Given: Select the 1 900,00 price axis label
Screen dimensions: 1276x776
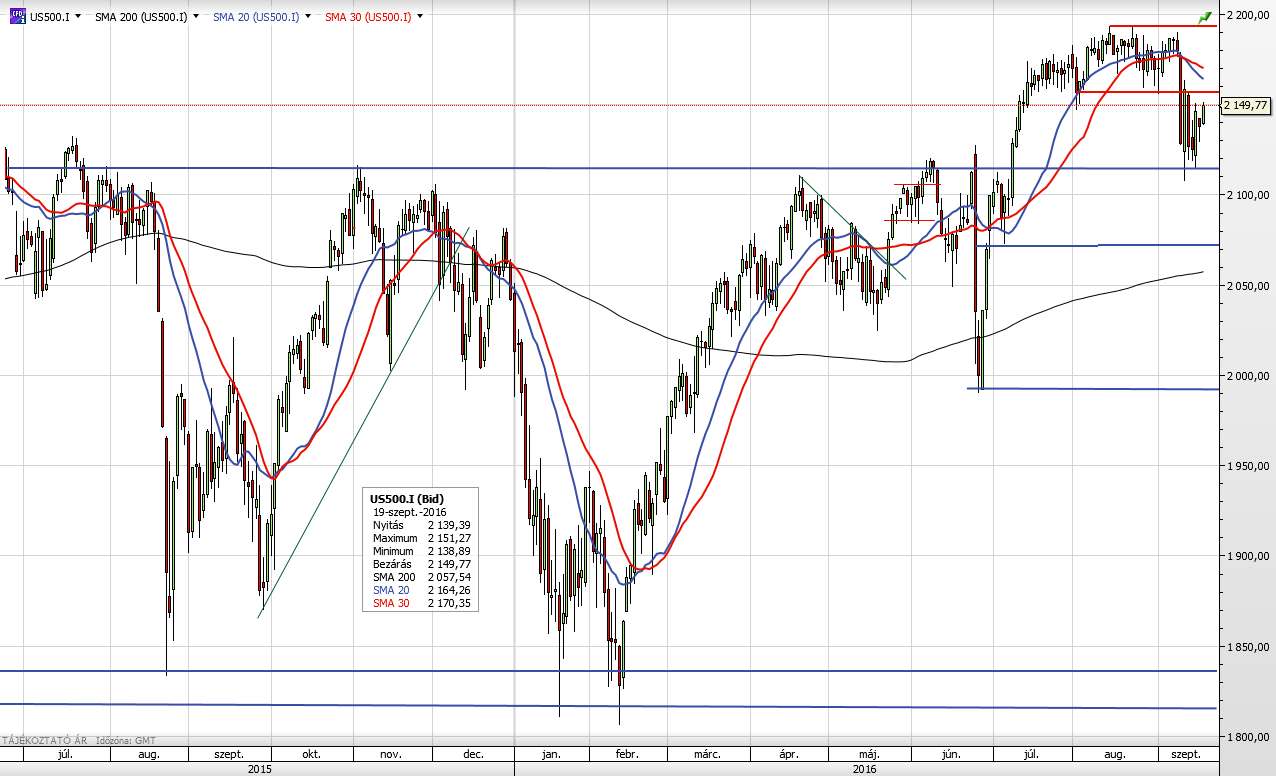Looking at the screenshot, I should pyautogui.click(x=1248, y=556).
